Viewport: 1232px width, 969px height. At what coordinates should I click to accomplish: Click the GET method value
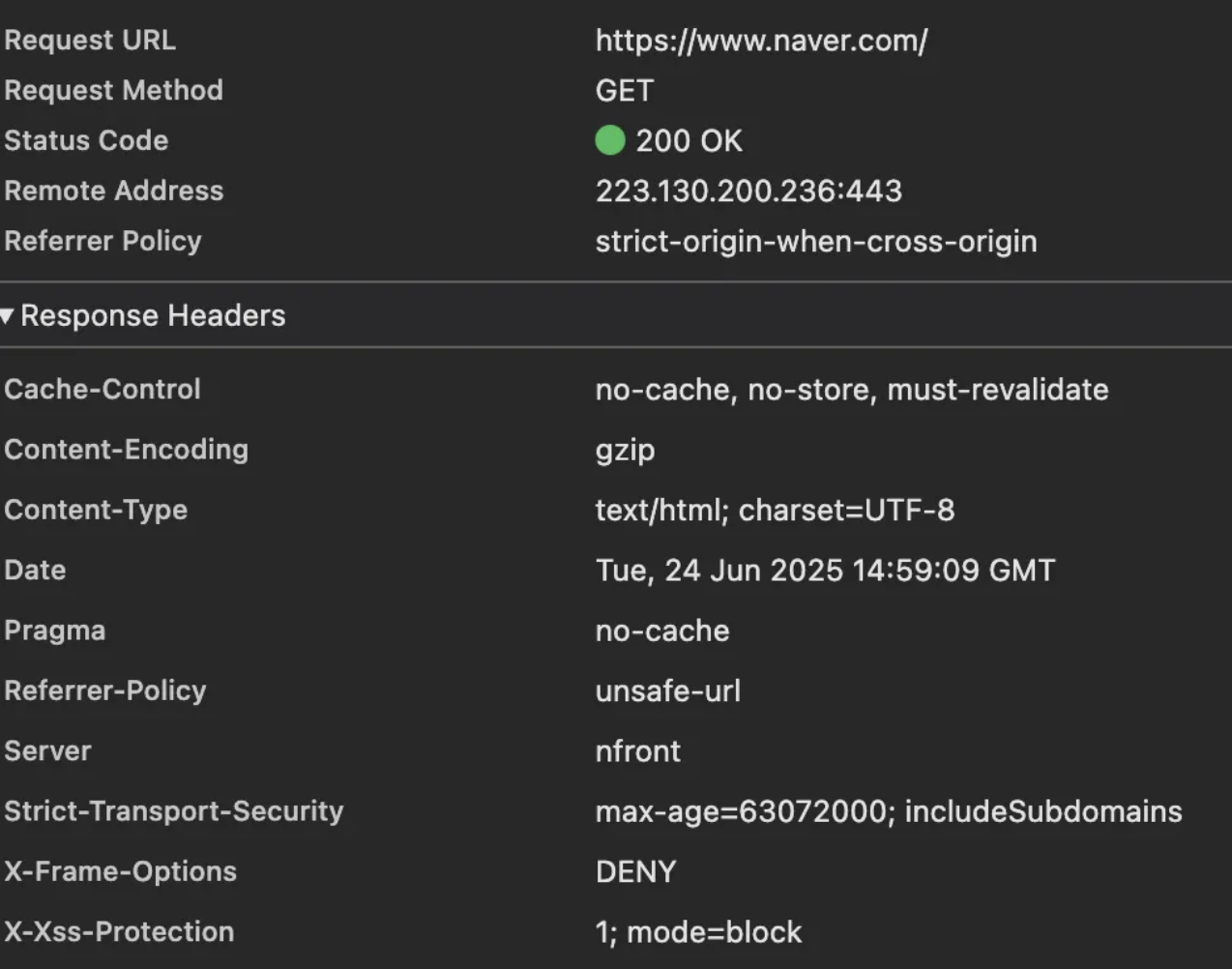pyautogui.click(x=625, y=91)
